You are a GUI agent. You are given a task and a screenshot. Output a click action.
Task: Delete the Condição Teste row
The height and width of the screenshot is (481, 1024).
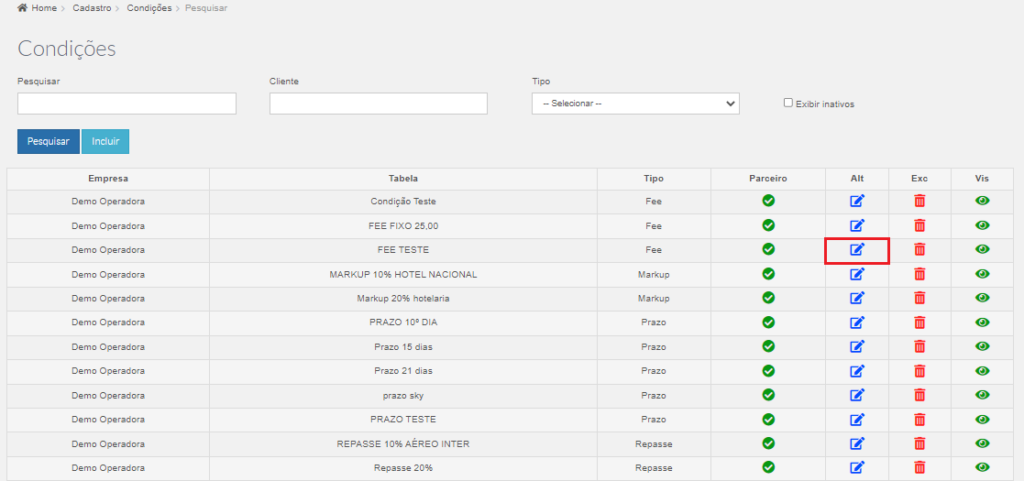(920, 201)
